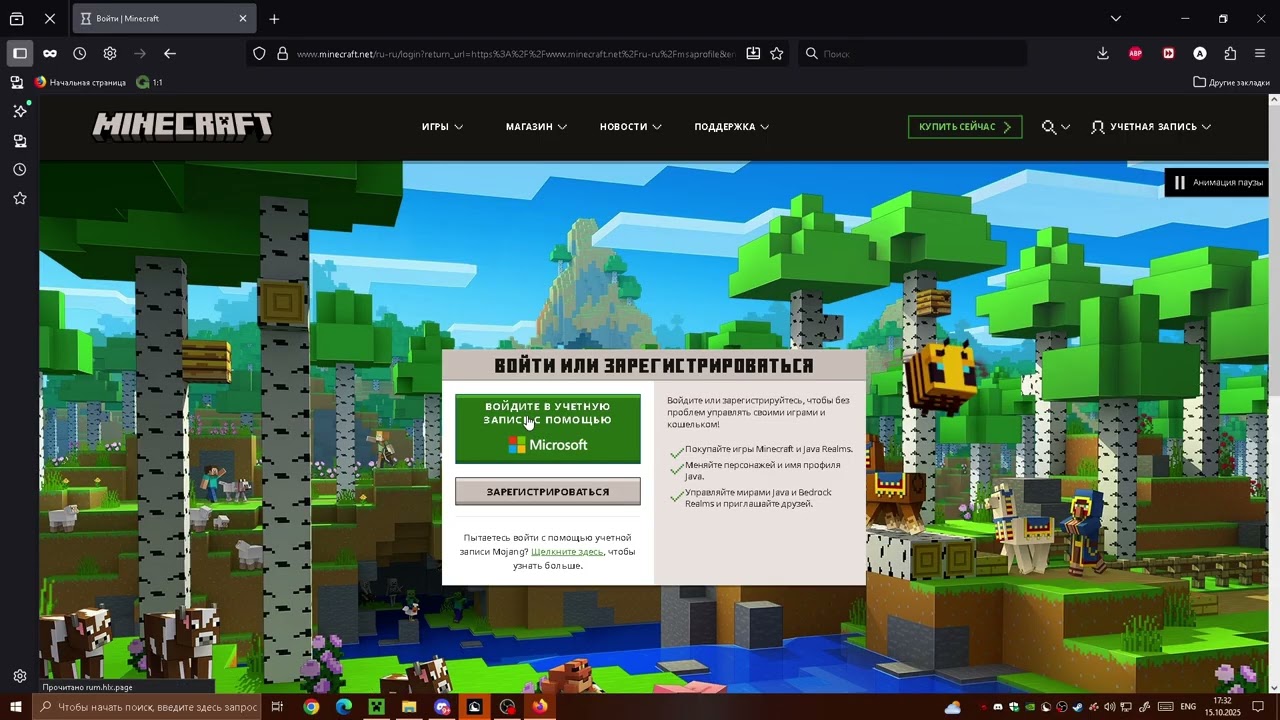Launch Chrome from the taskbar

(311, 707)
